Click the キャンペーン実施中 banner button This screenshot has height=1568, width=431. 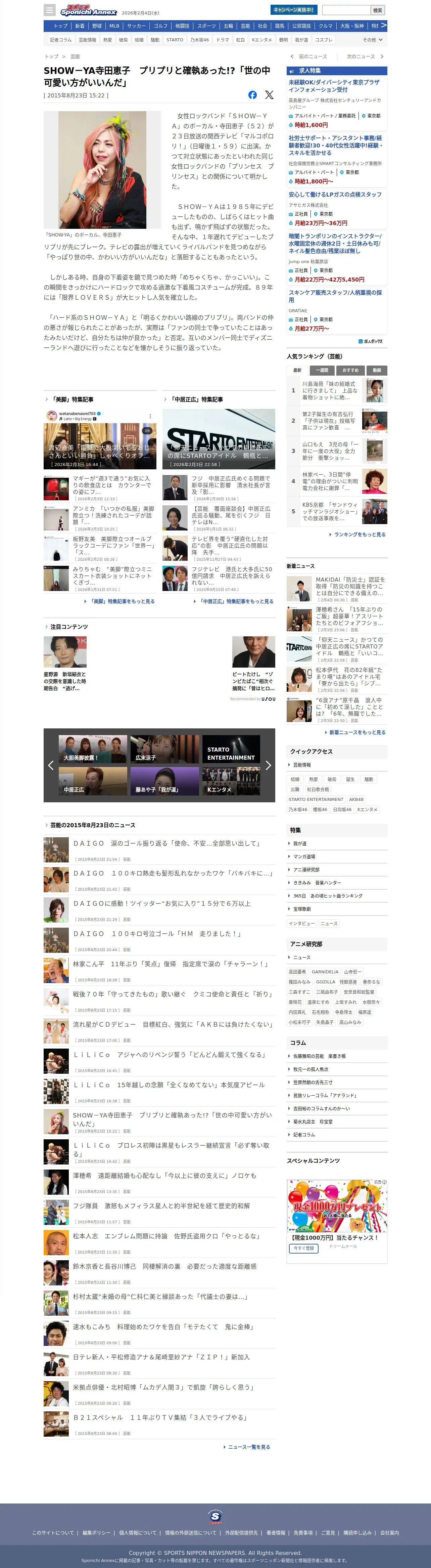click(294, 10)
